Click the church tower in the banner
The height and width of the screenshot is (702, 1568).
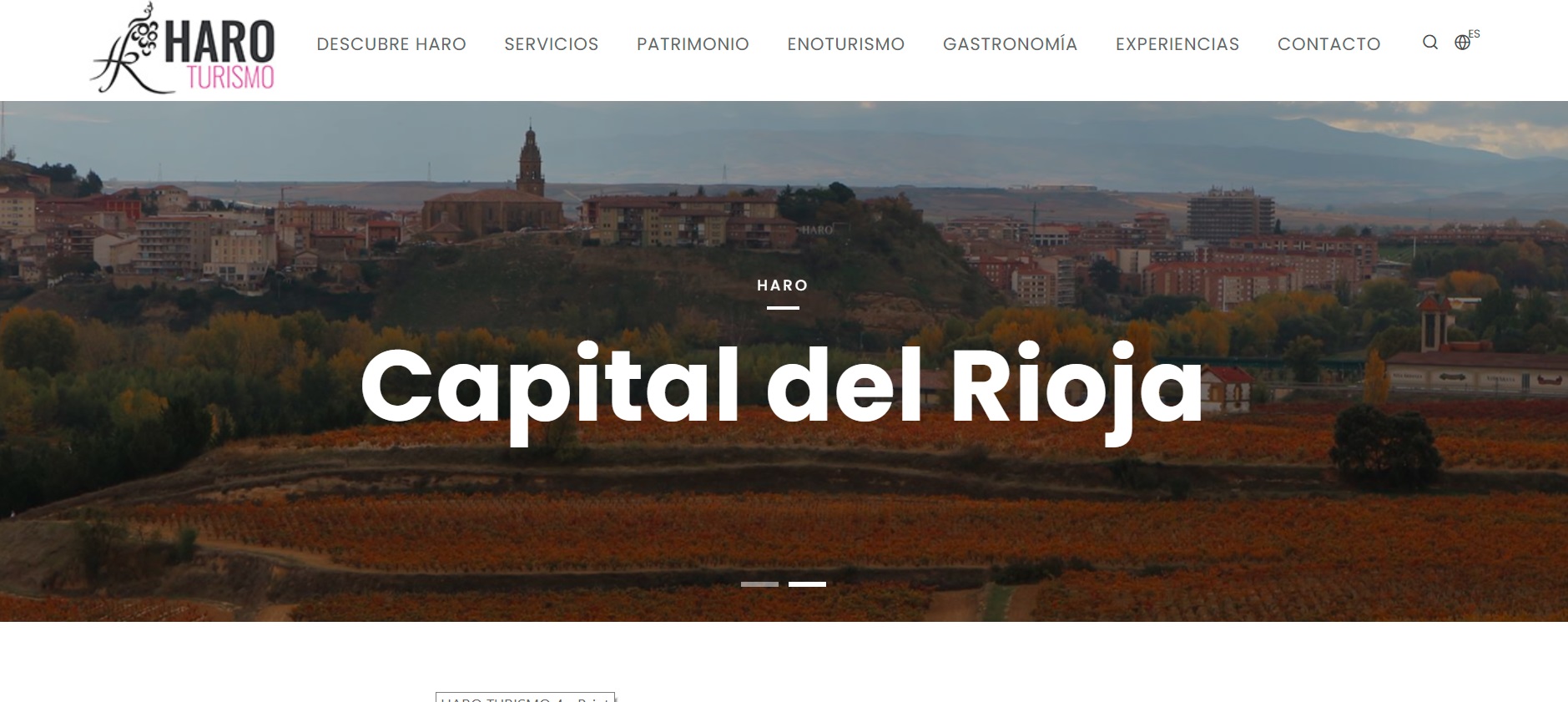530,163
